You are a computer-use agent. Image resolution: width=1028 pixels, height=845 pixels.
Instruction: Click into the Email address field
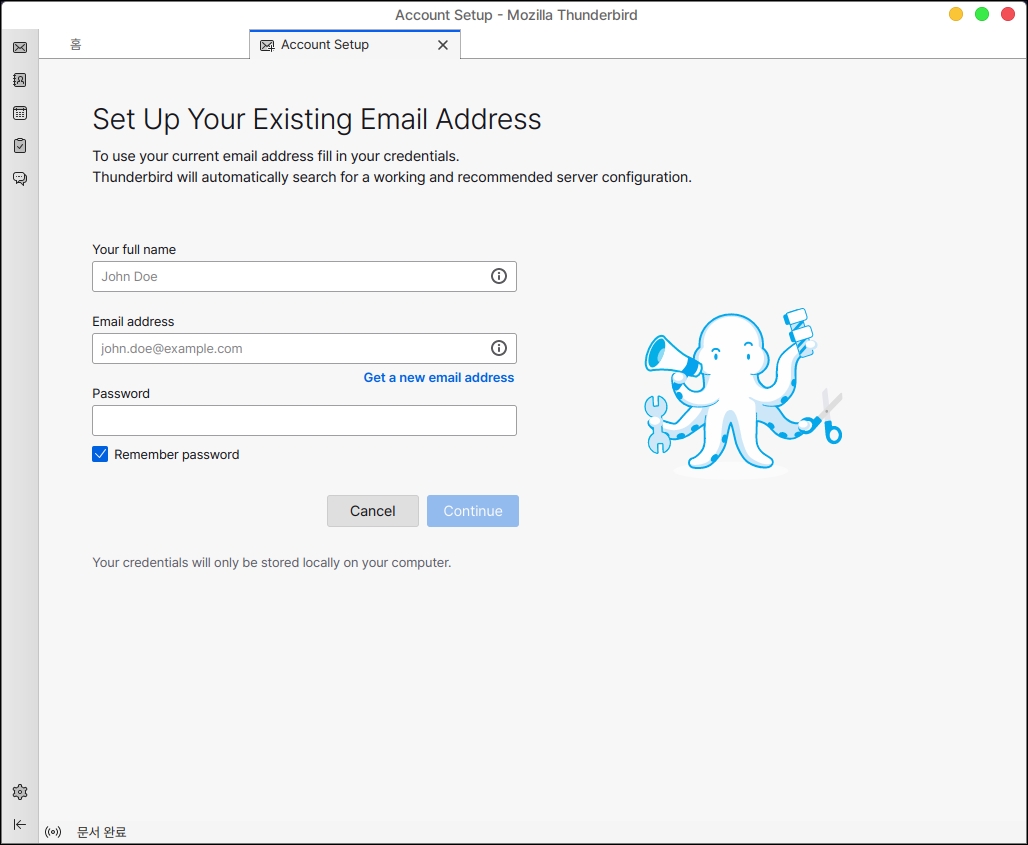click(x=290, y=349)
